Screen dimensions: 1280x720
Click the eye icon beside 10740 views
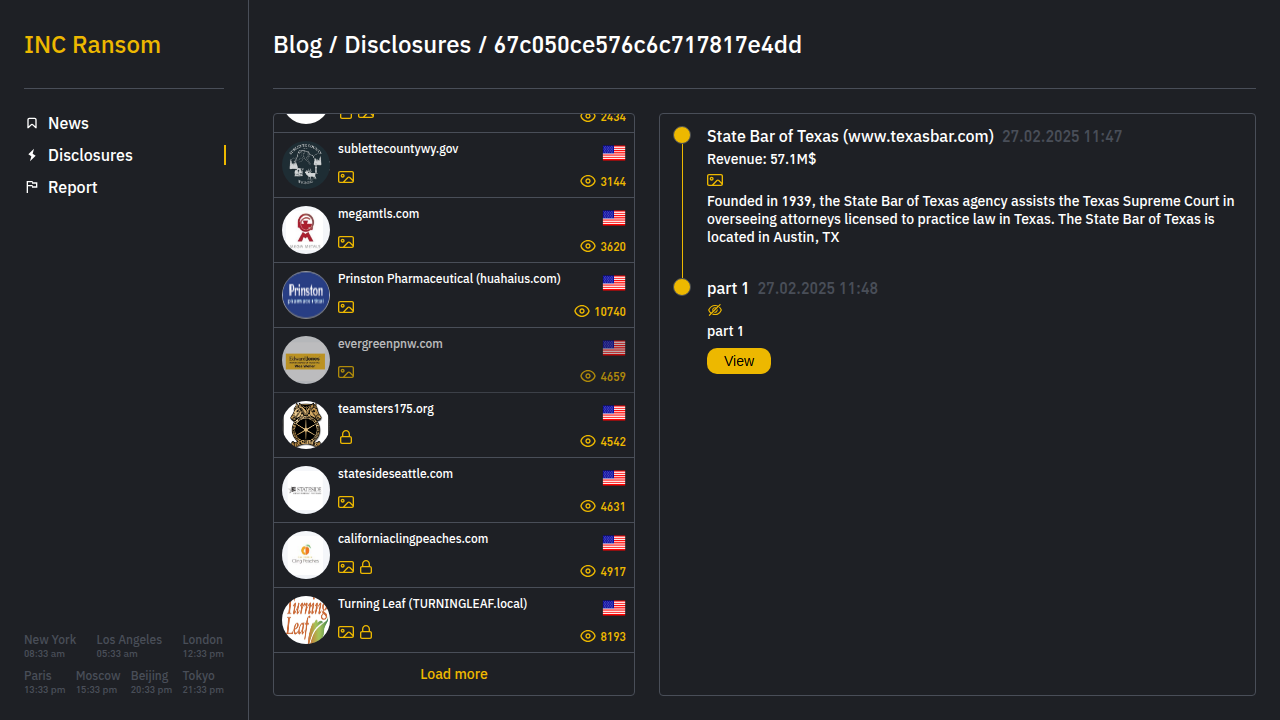pyautogui.click(x=582, y=311)
